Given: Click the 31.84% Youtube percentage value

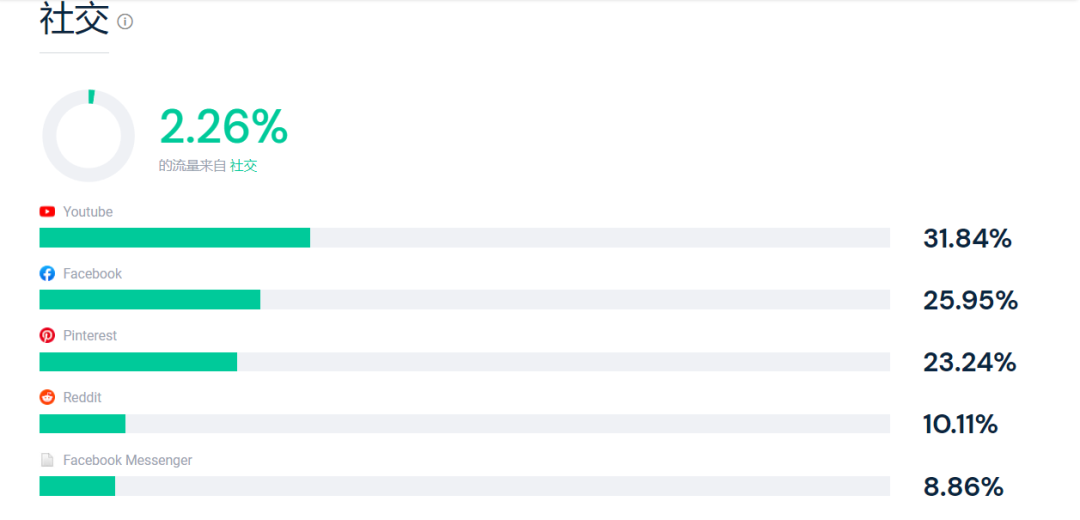Looking at the screenshot, I should pos(968,239).
